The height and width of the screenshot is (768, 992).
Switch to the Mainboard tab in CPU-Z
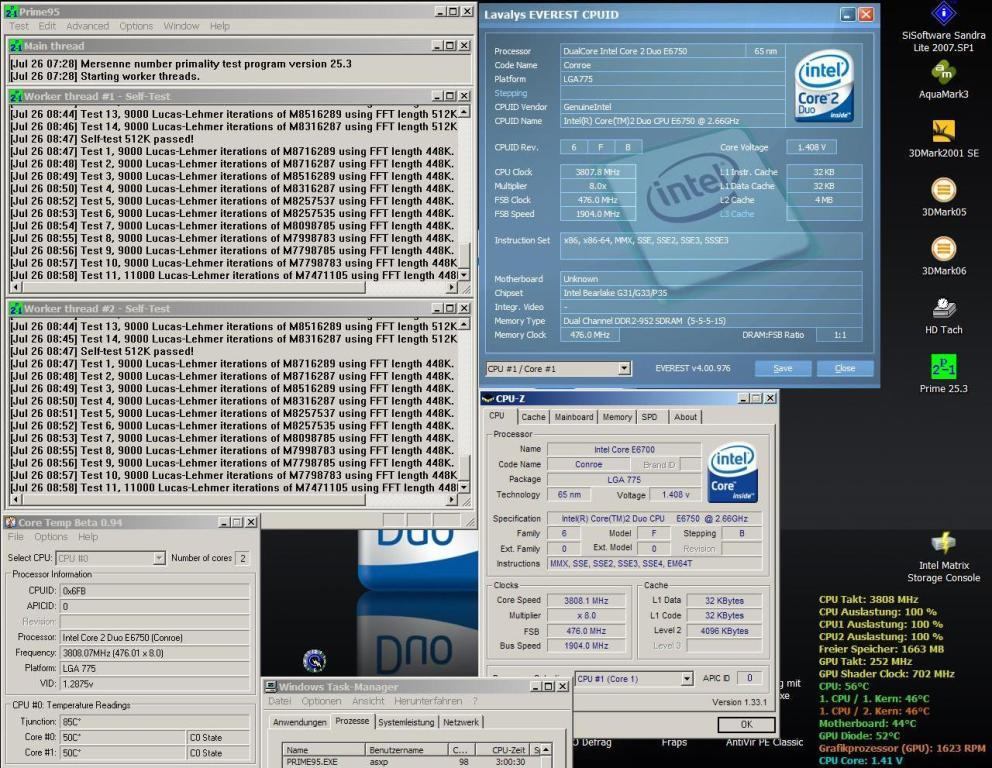(x=574, y=417)
